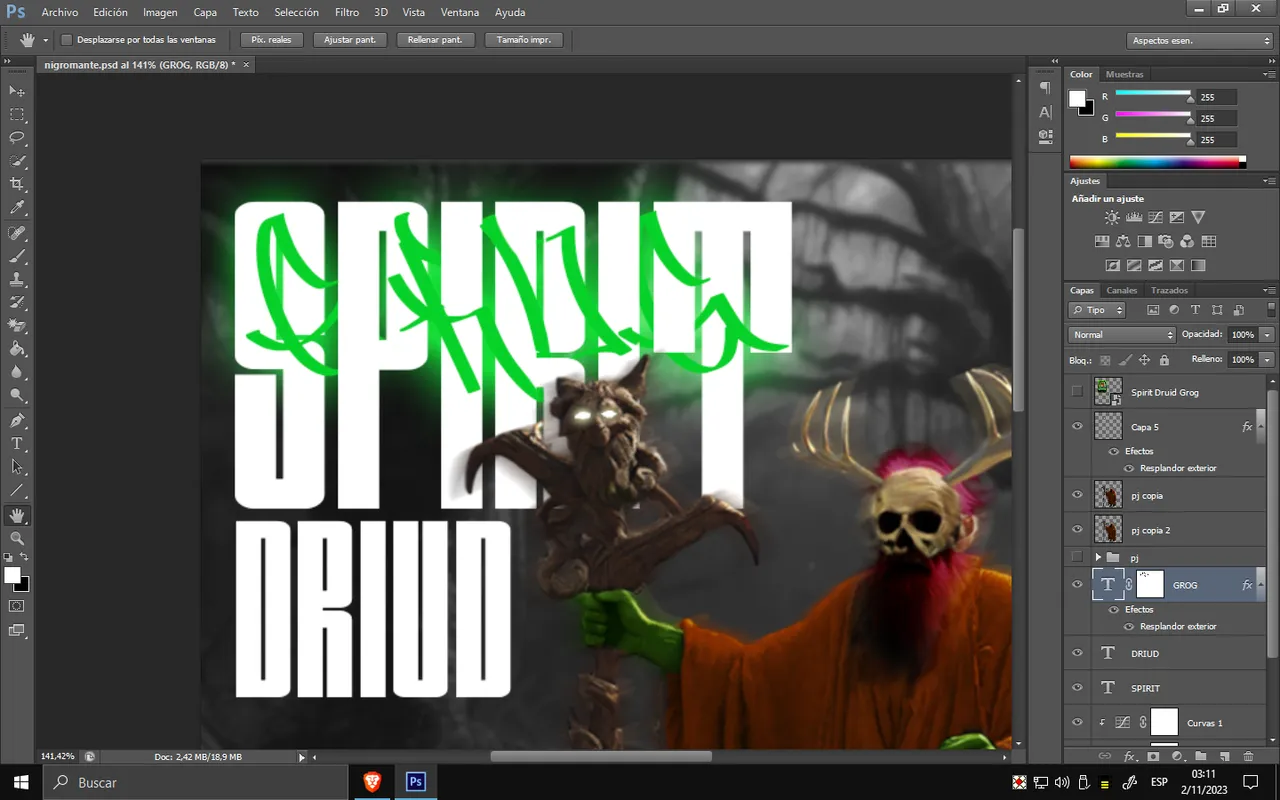Open the Archivo menu
The image size is (1280, 800).
(60, 12)
